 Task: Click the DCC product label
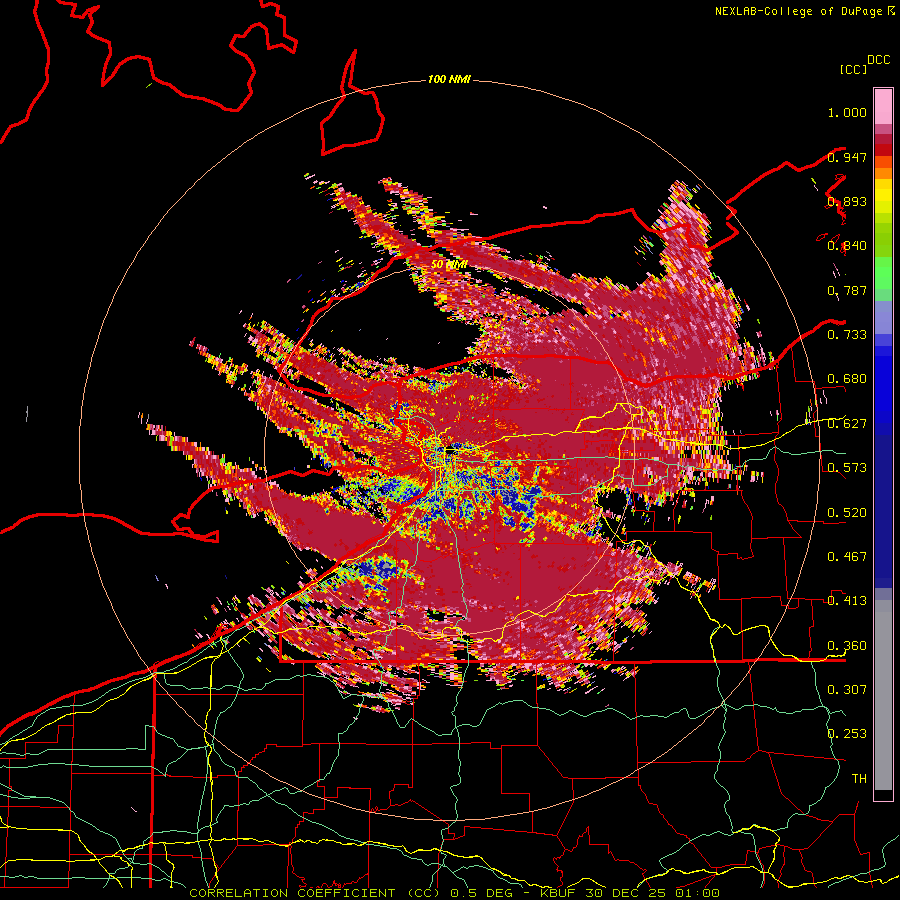point(879,60)
